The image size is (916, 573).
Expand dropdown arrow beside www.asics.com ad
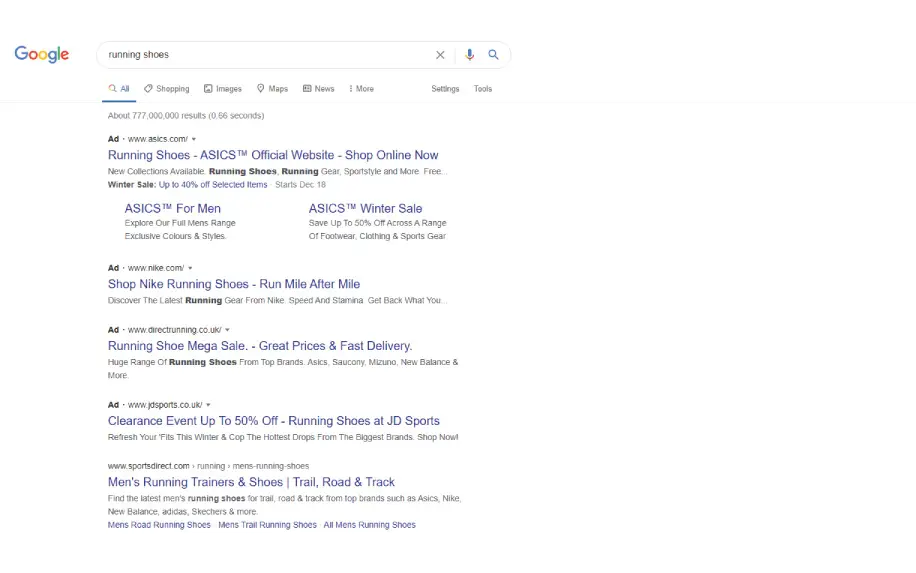(x=194, y=139)
